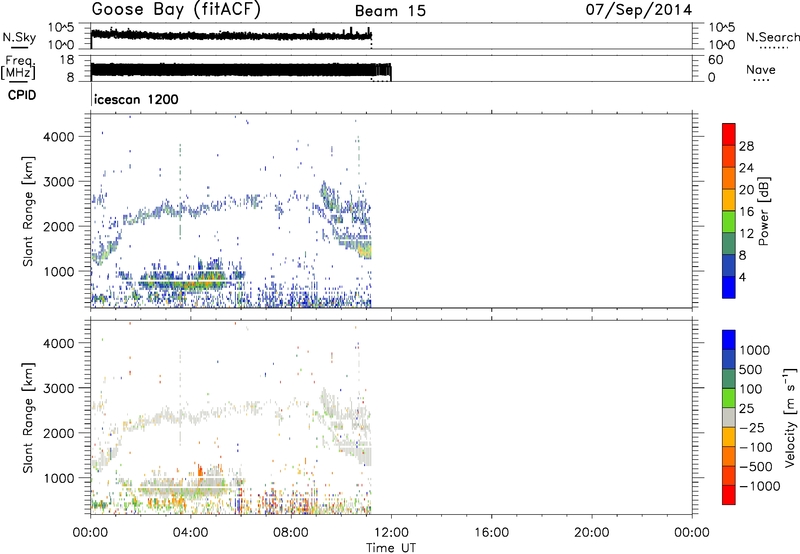Click the '-1000' value on the Velocity scale
The image size is (800, 554).
[x=759, y=486]
